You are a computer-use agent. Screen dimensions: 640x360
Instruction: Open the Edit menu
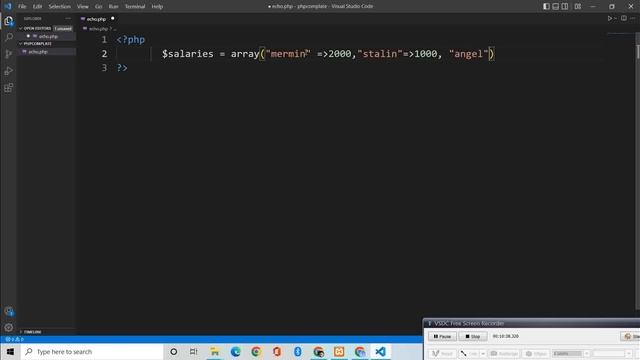pos(37,7)
